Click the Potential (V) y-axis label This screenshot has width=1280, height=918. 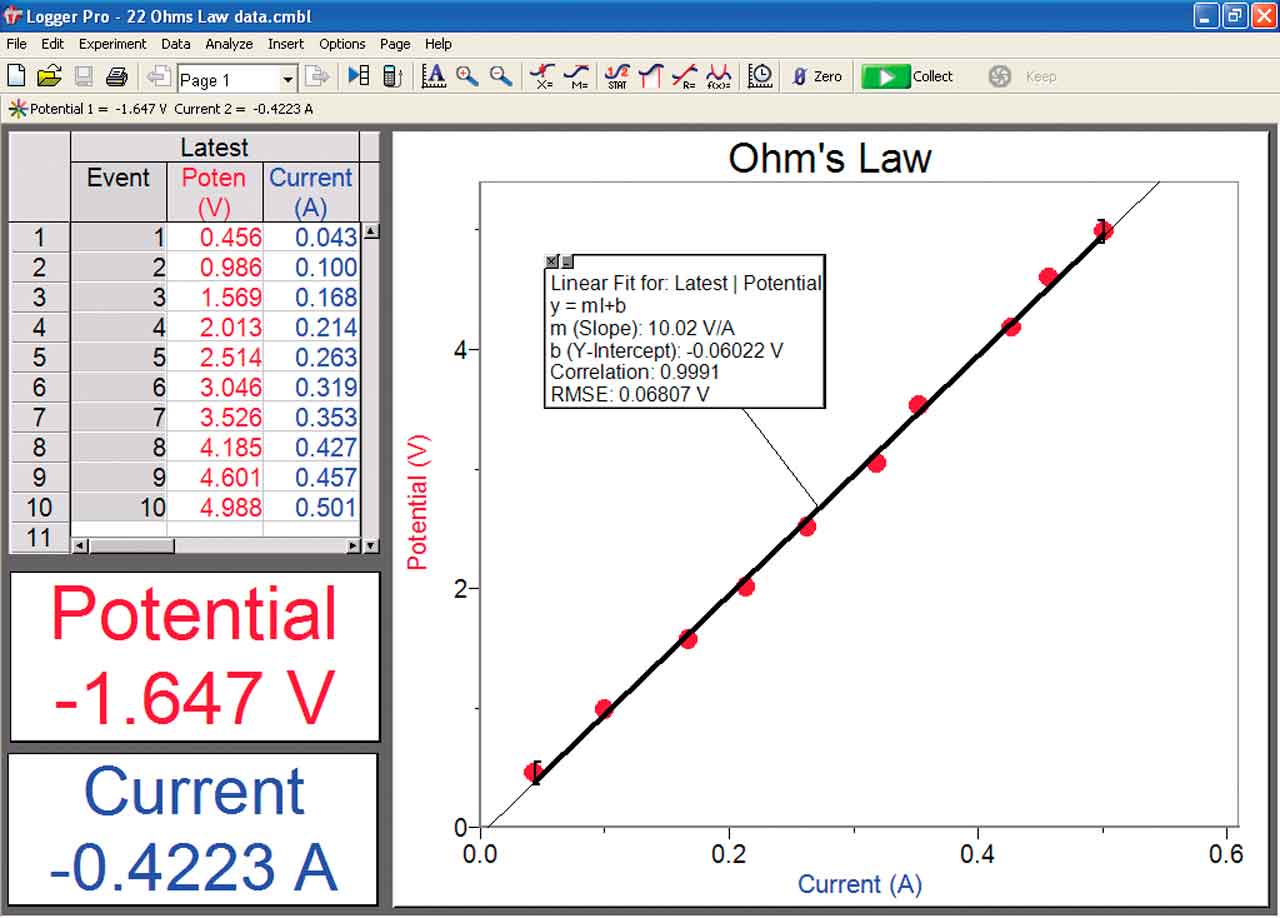pos(417,502)
